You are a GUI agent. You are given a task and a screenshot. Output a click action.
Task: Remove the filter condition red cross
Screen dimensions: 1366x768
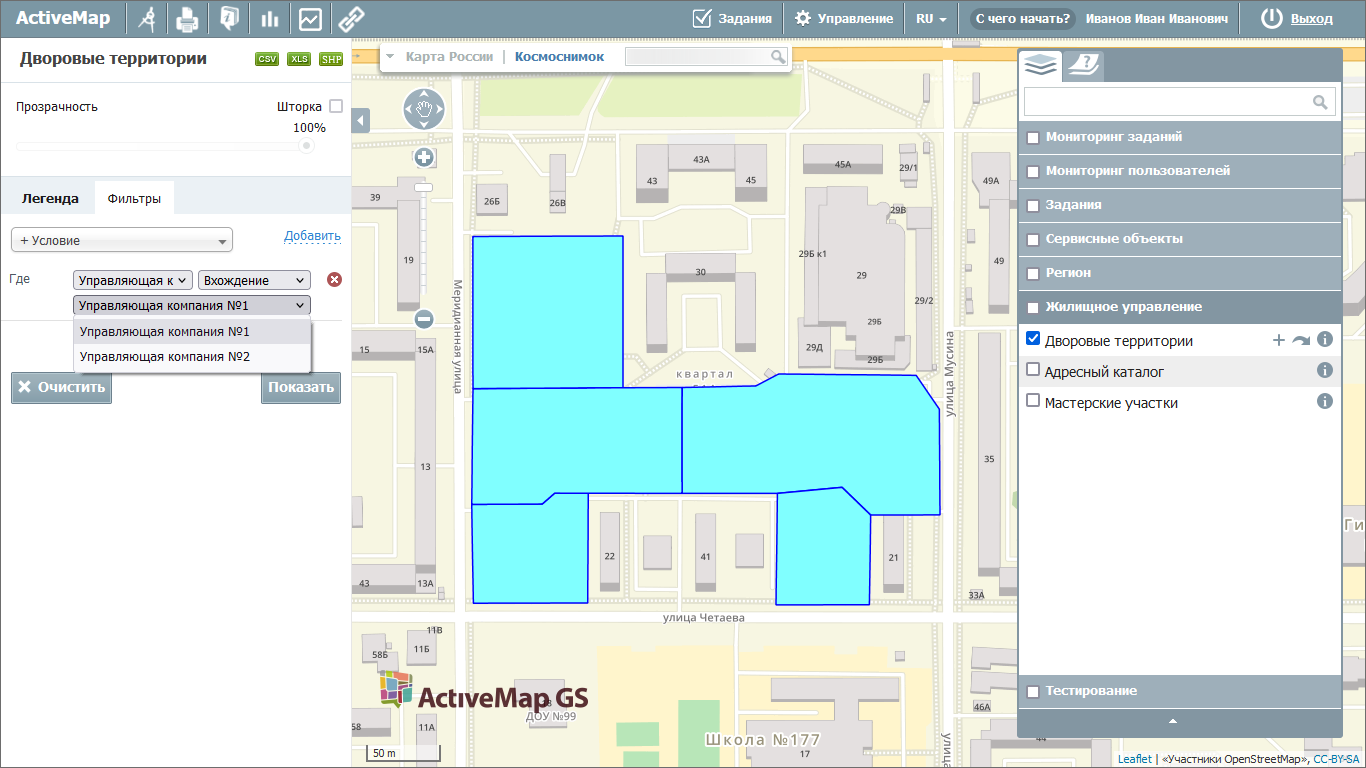334,280
